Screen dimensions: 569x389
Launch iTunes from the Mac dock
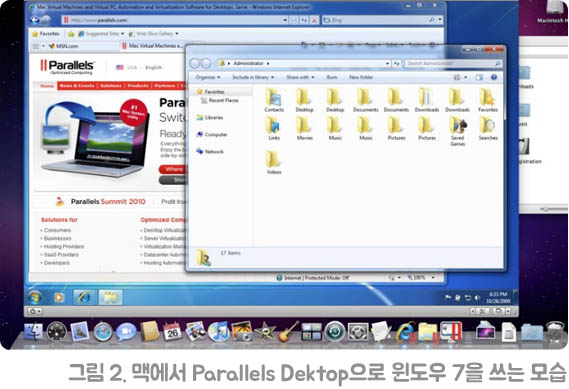tap(219, 331)
